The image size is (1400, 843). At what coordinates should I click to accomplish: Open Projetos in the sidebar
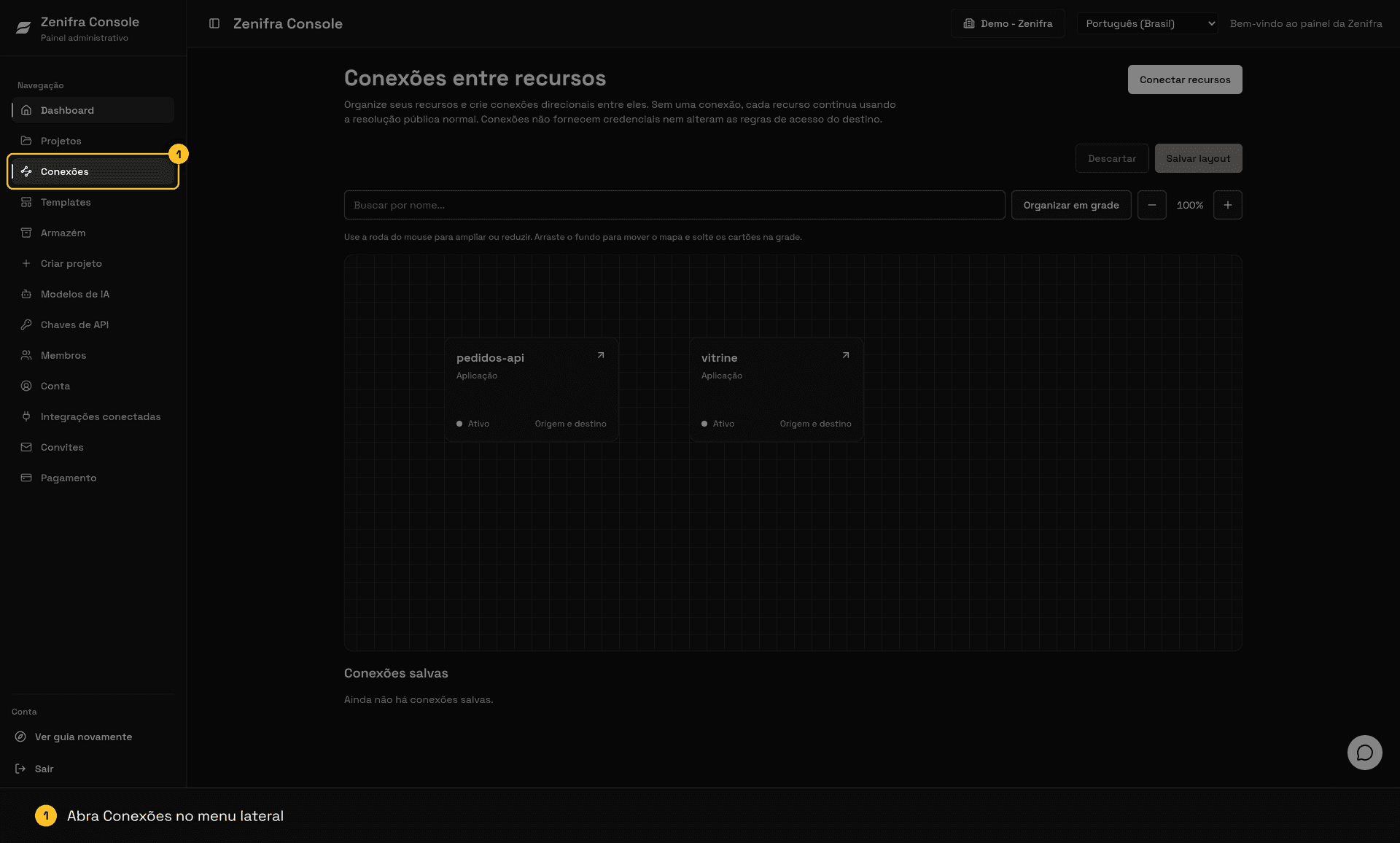pos(93,141)
